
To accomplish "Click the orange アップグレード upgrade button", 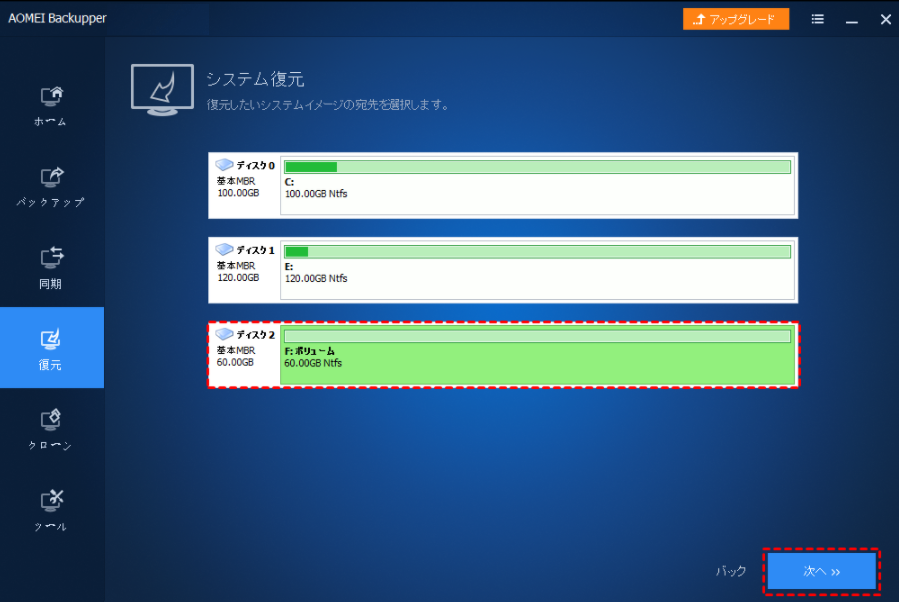I will point(736,19).
